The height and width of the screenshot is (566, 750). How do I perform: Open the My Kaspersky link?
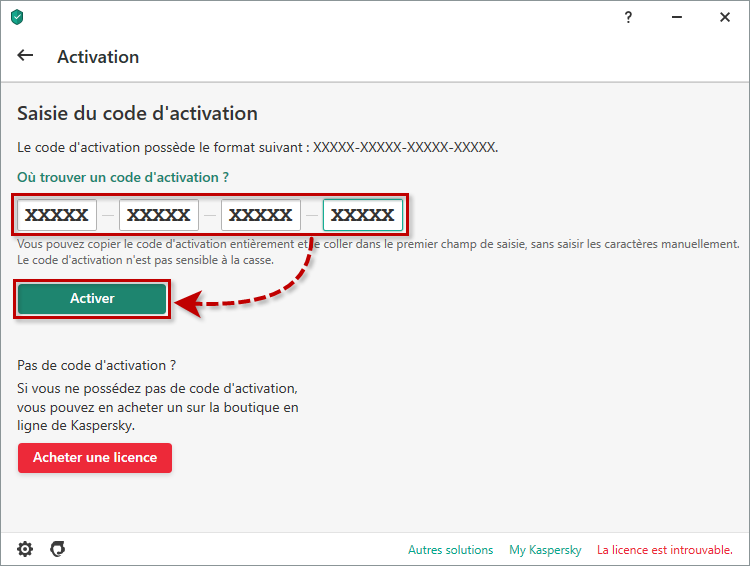(x=545, y=550)
